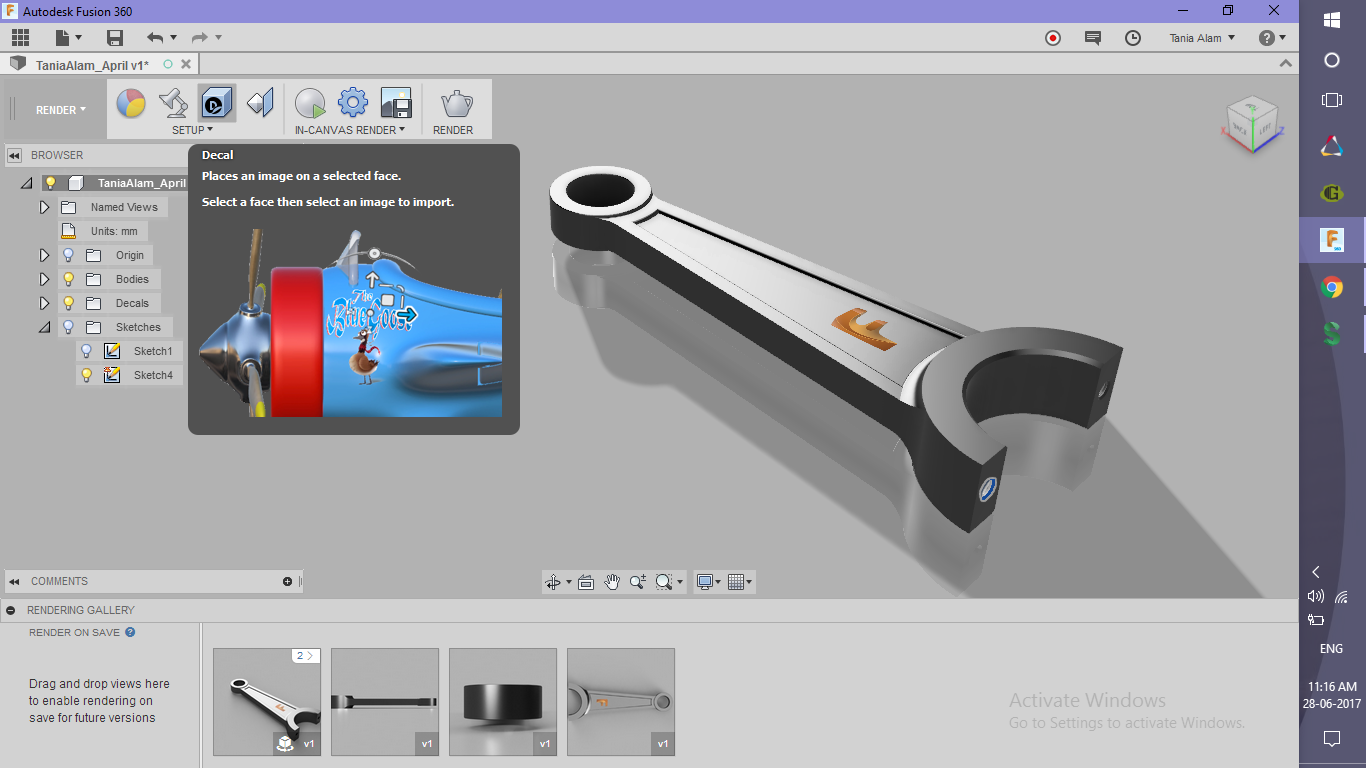1366x768 pixels.
Task: Open the black cylinder render thumbnail
Action: [503, 702]
